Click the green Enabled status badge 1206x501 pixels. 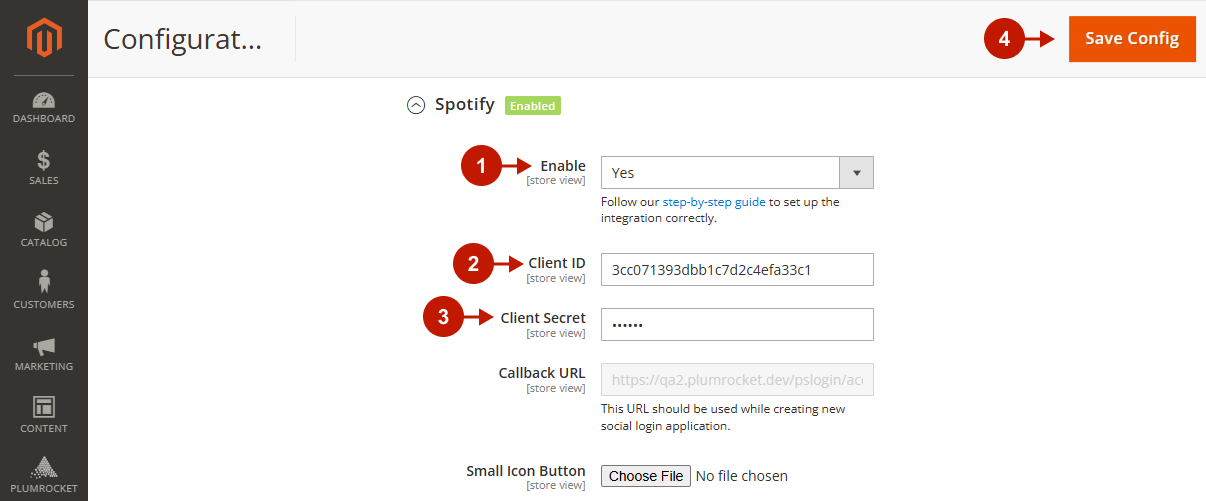[x=532, y=105]
